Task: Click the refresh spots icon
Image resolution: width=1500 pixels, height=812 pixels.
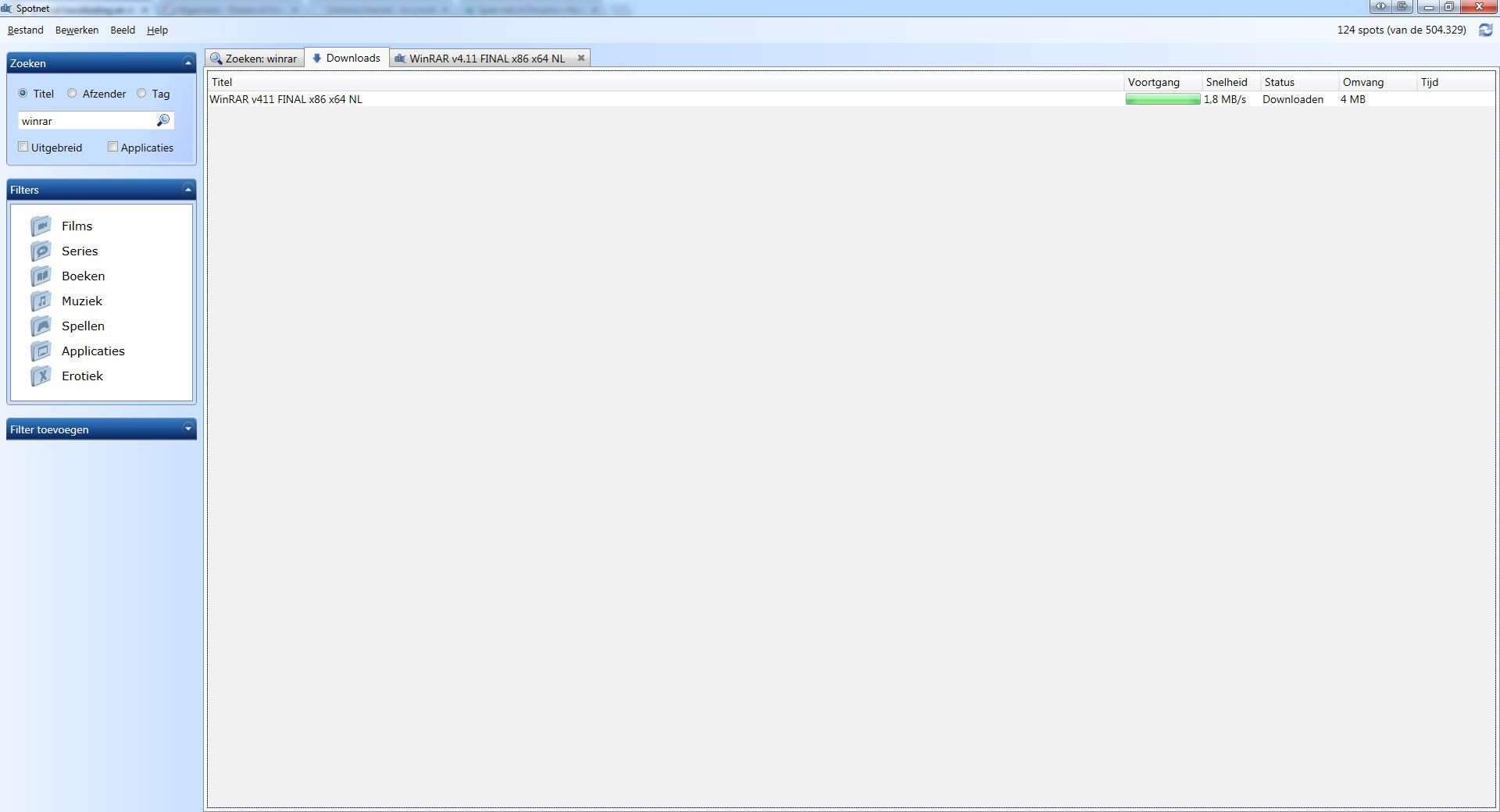Action: (1485, 30)
